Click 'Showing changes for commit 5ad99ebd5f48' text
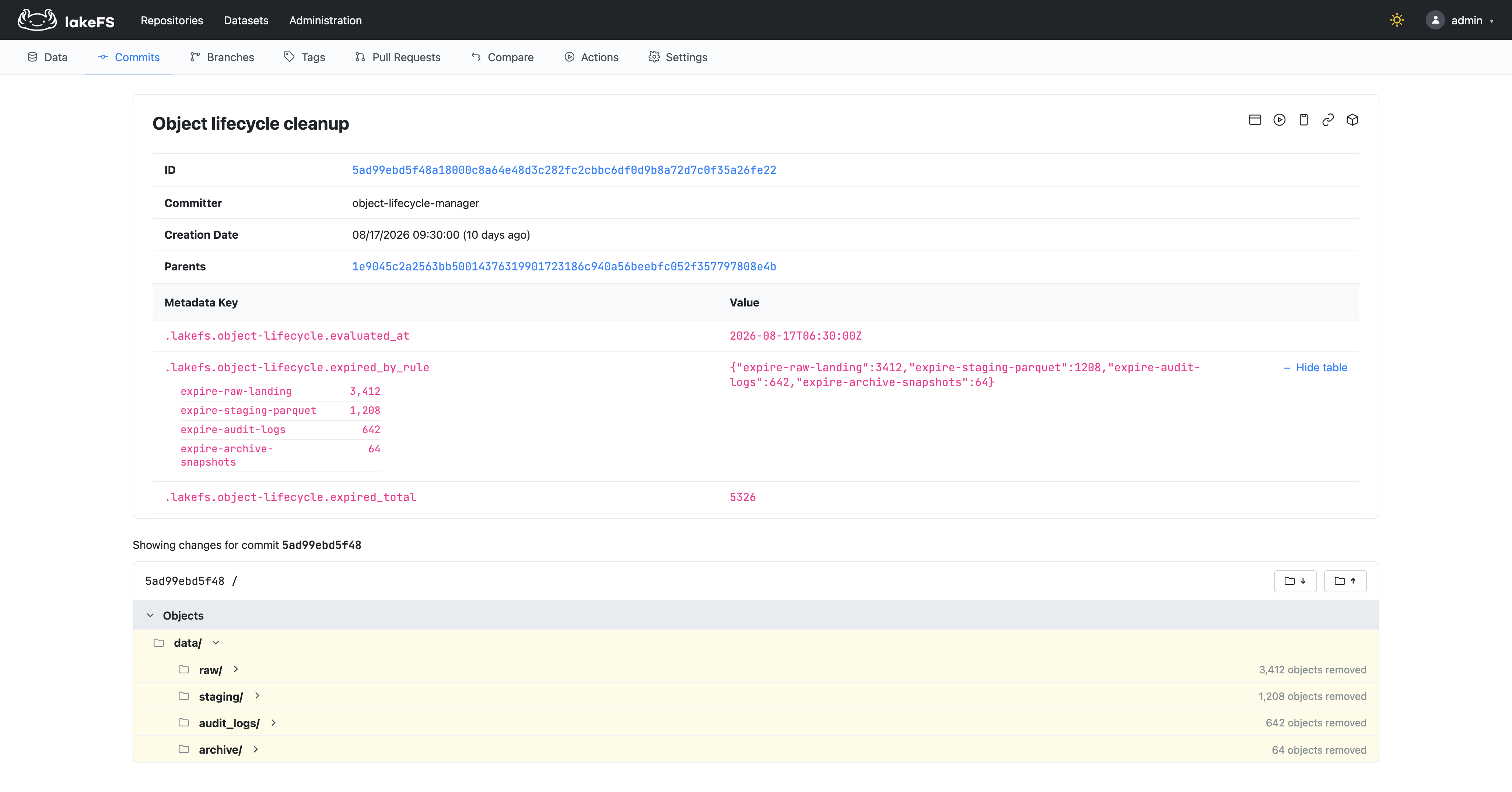The height and width of the screenshot is (792, 1512). [x=247, y=545]
